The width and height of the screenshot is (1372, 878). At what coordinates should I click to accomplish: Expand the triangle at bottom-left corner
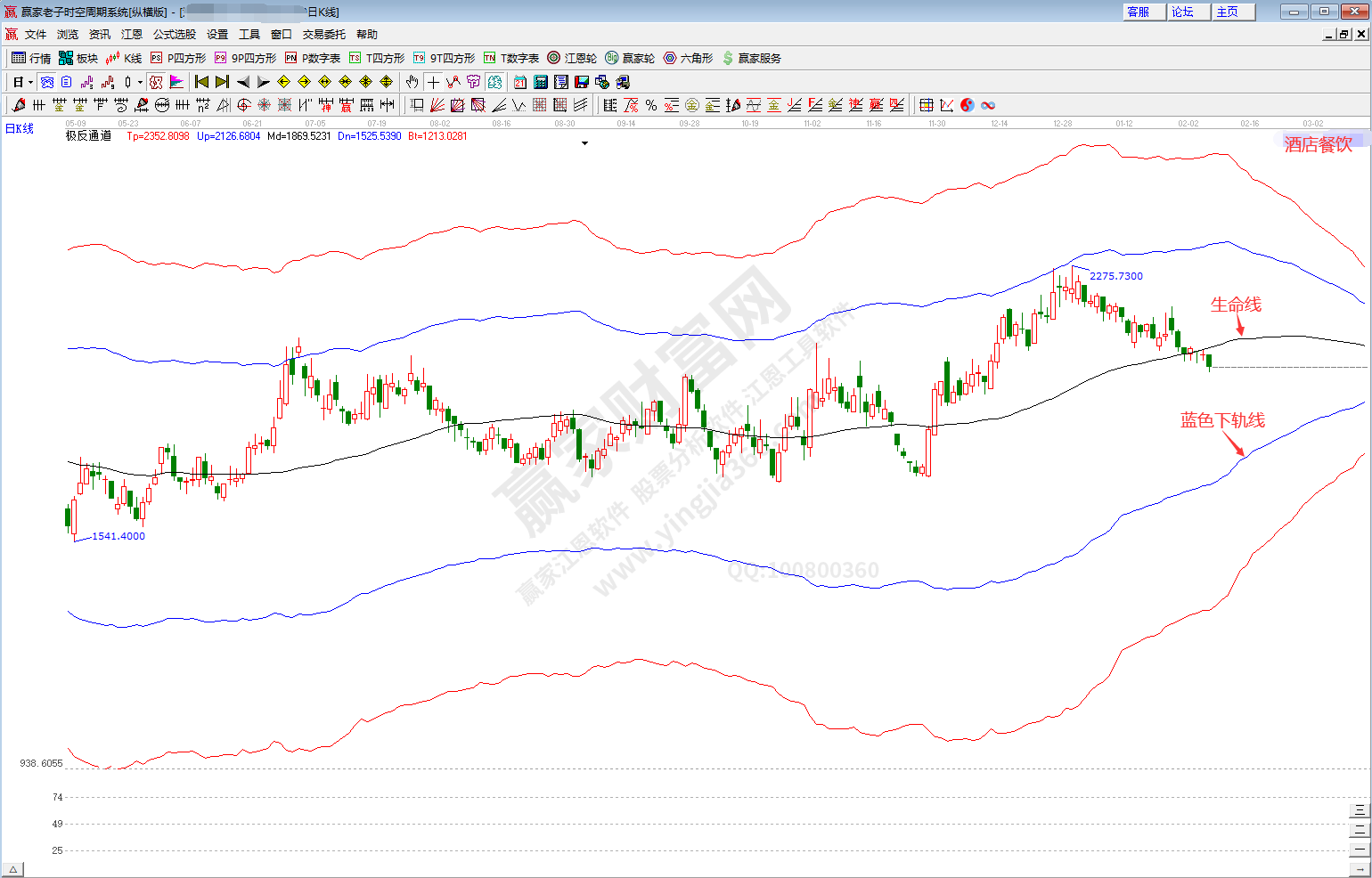[x=12, y=869]
